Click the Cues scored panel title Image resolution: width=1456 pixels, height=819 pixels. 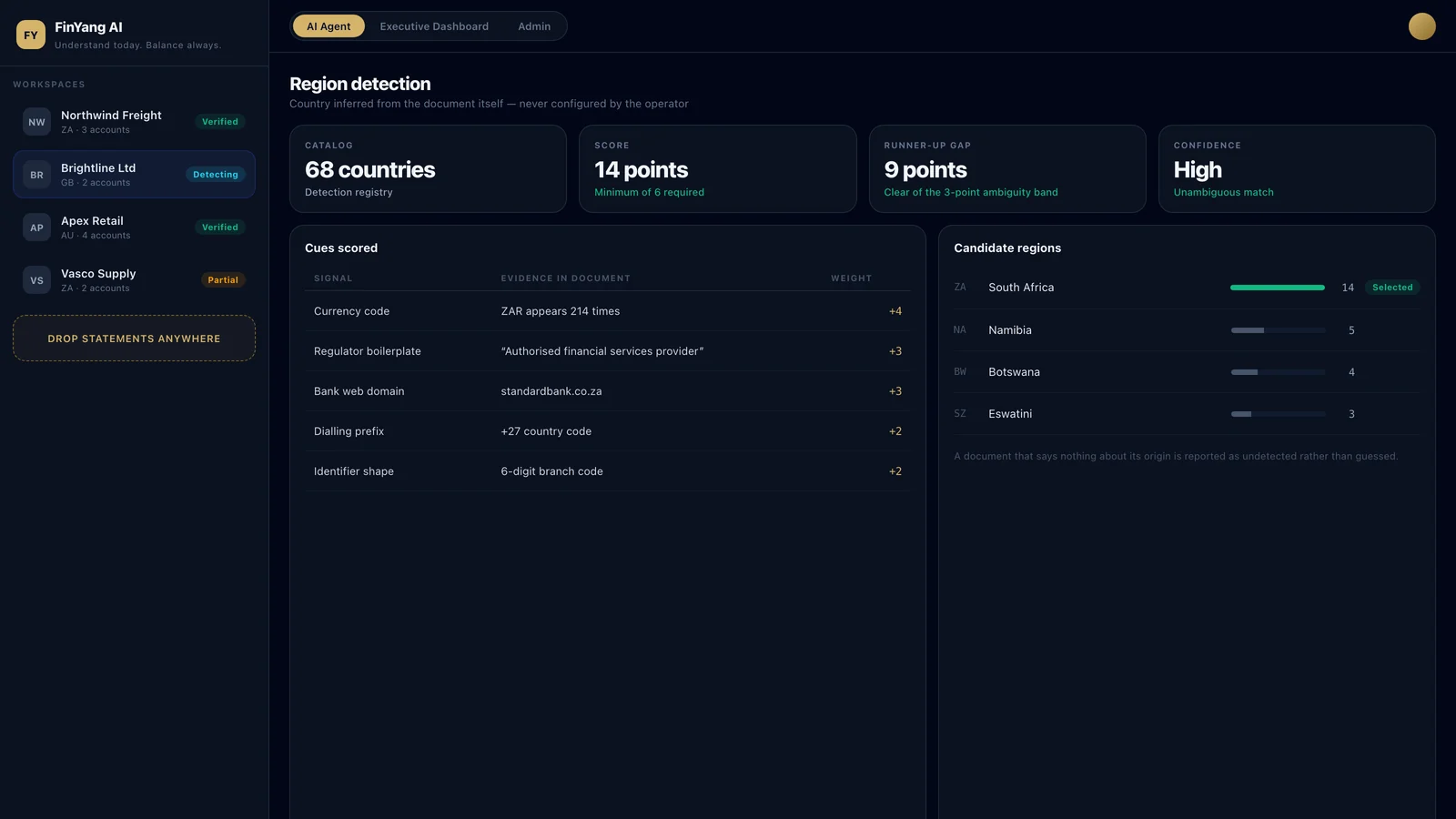341,248
